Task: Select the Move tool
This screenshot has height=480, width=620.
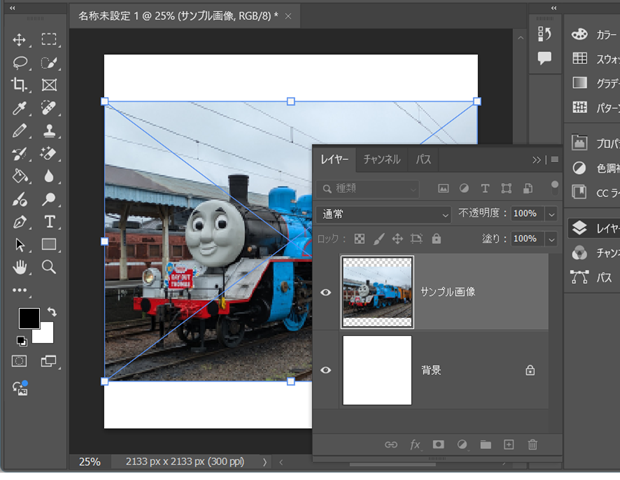Action: pyautogui.click(x=19, y=40)
